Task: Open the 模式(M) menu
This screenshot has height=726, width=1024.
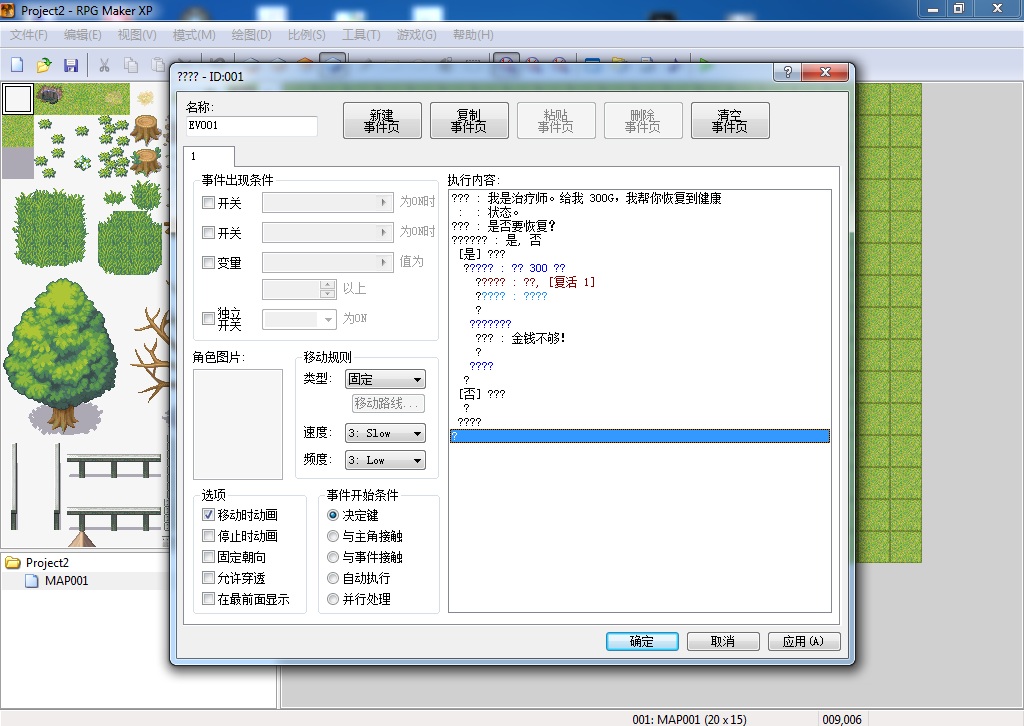Action: pos(194,35)
